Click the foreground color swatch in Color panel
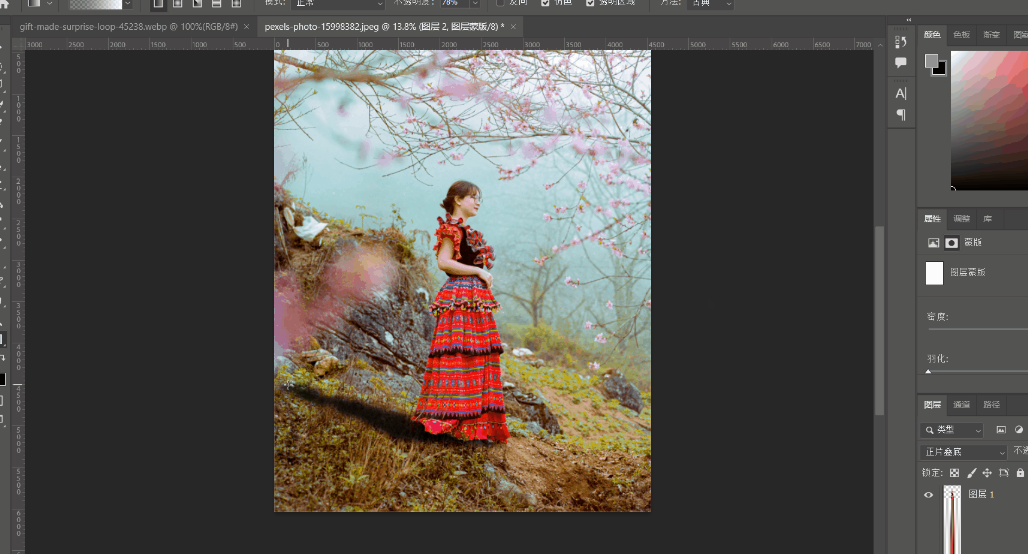This screenshot has width=1028, height=554. 932,62
